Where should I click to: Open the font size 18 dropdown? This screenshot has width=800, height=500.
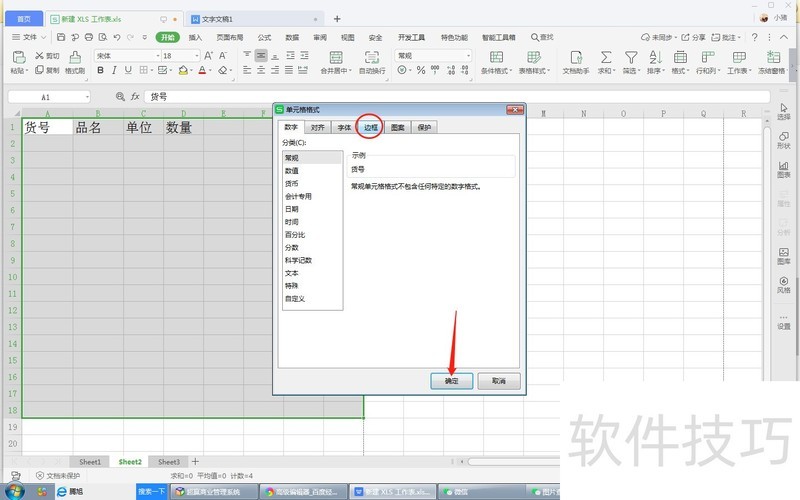tap(196, 56)
